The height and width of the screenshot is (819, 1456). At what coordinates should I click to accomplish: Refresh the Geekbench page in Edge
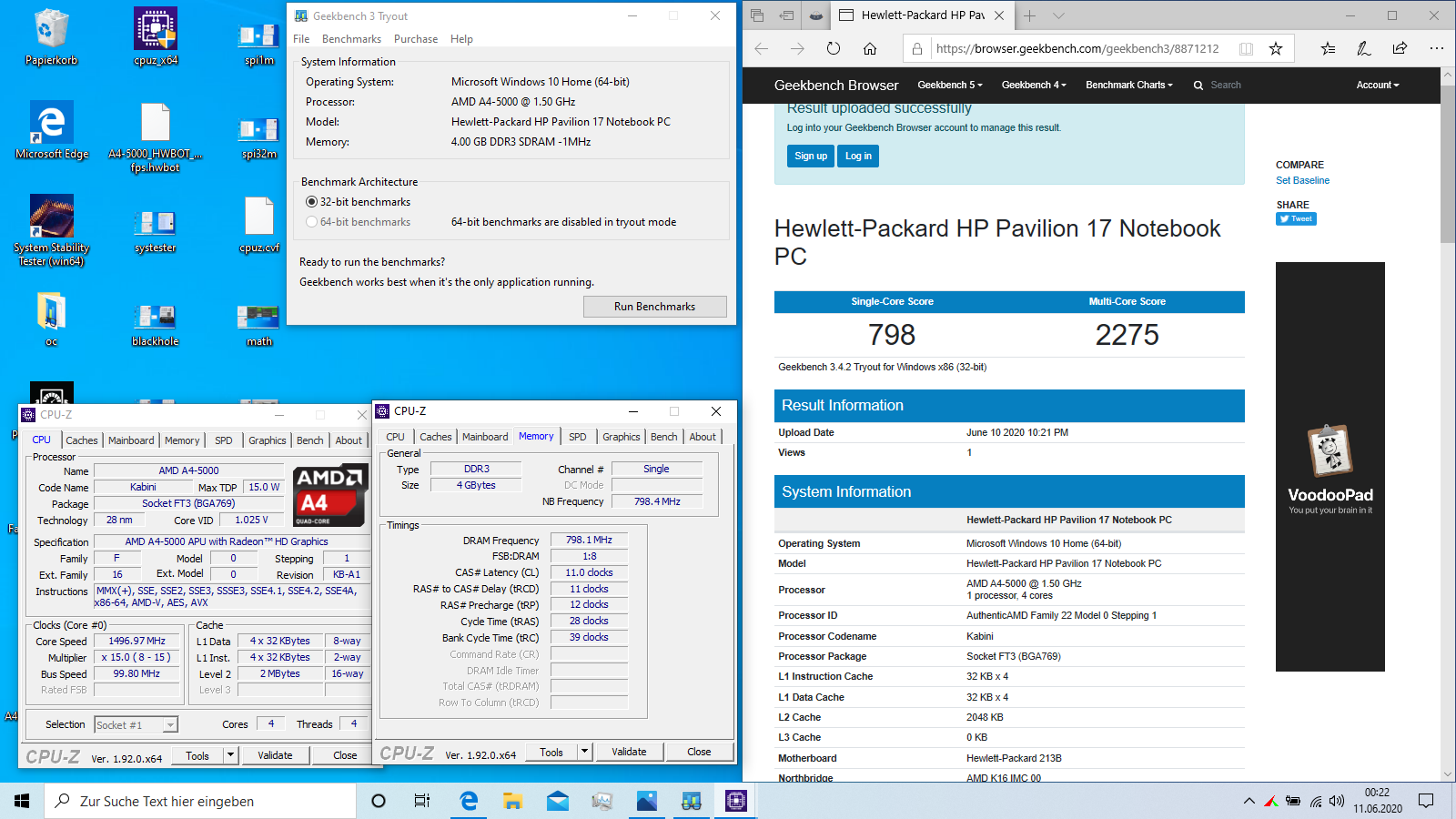834,49
